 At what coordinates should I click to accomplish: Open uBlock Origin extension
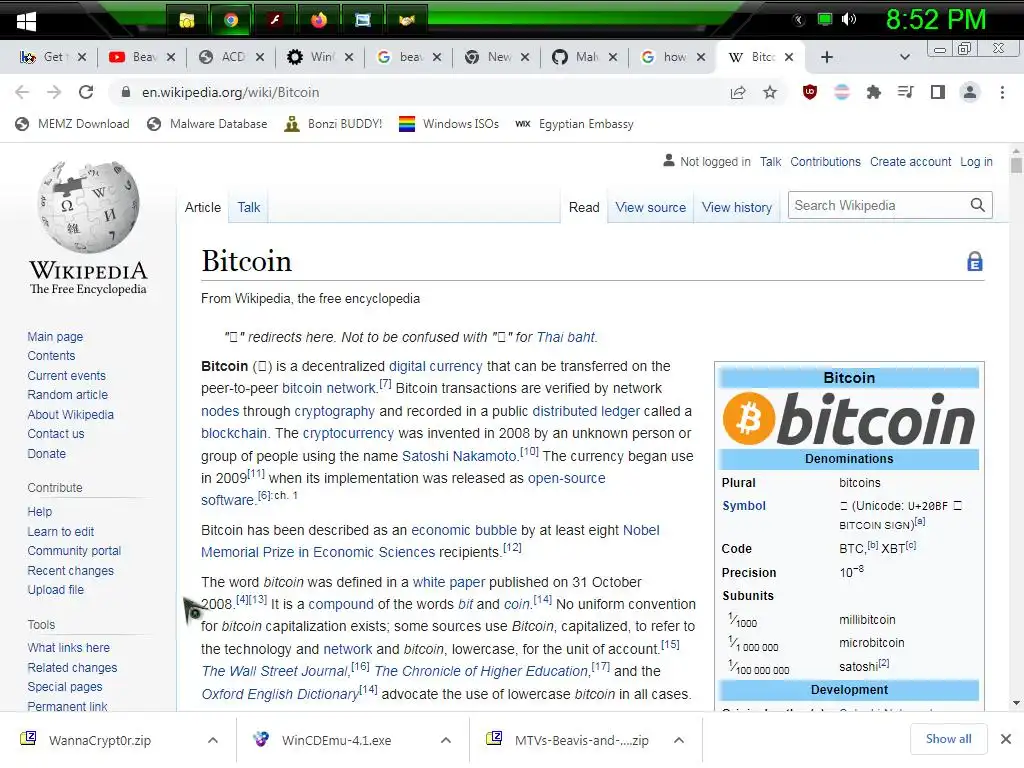point(810,92)
